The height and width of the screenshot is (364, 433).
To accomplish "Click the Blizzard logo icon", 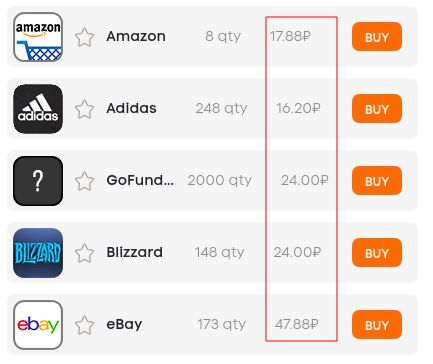I will (38, 253).
